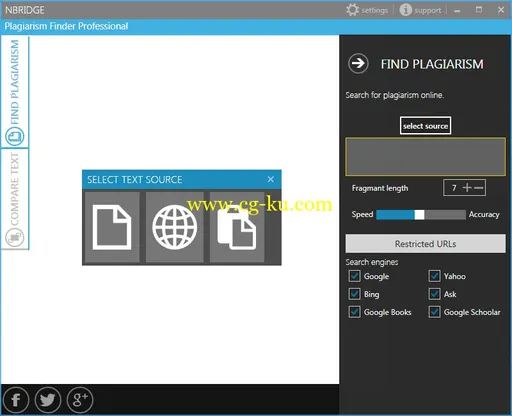The height and width of the screenshot is (416, 512).
Task: Open the Google Plus social icon
Action: [80, 400]
